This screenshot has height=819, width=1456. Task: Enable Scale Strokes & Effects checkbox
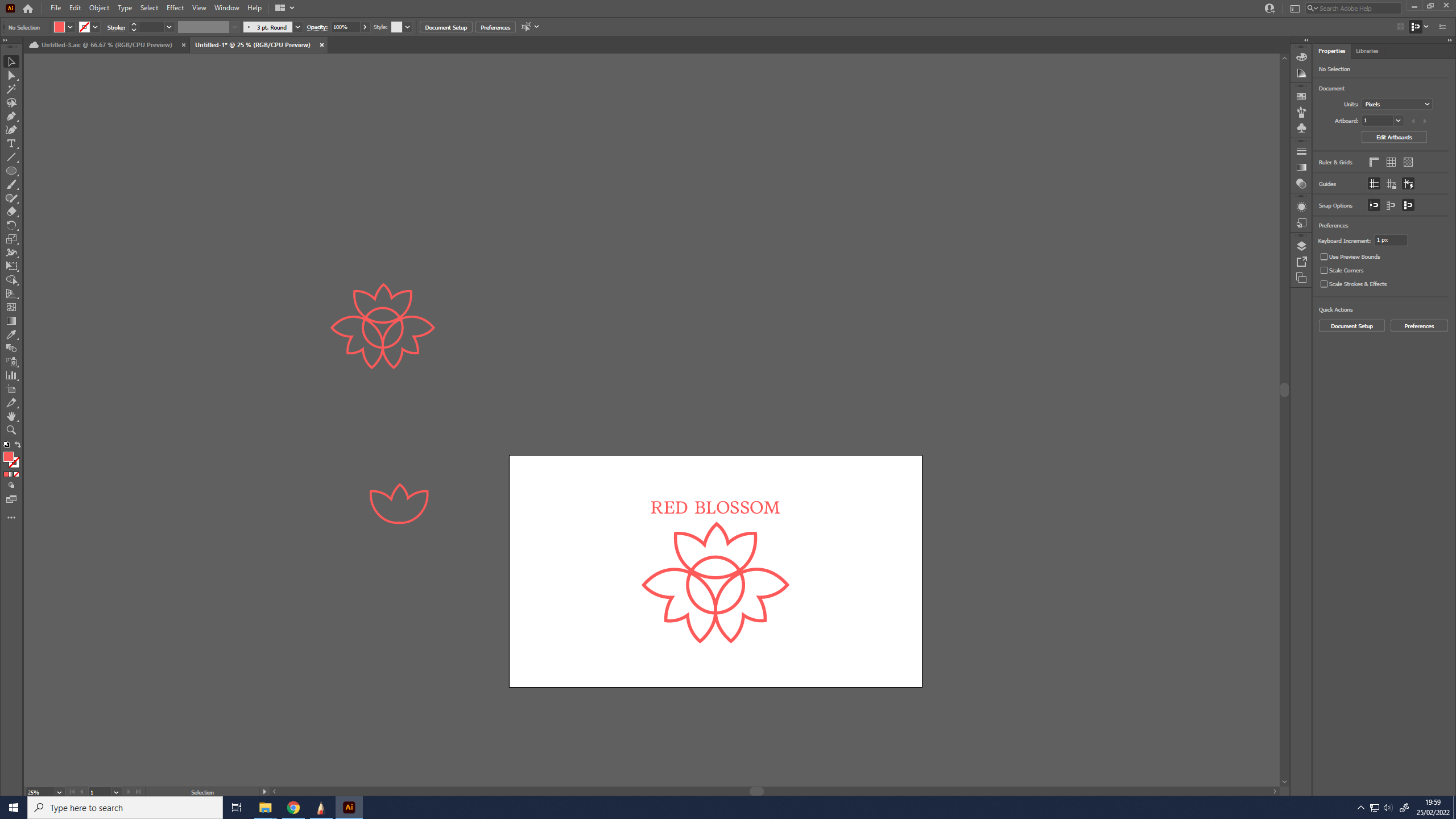point(1324,284)
